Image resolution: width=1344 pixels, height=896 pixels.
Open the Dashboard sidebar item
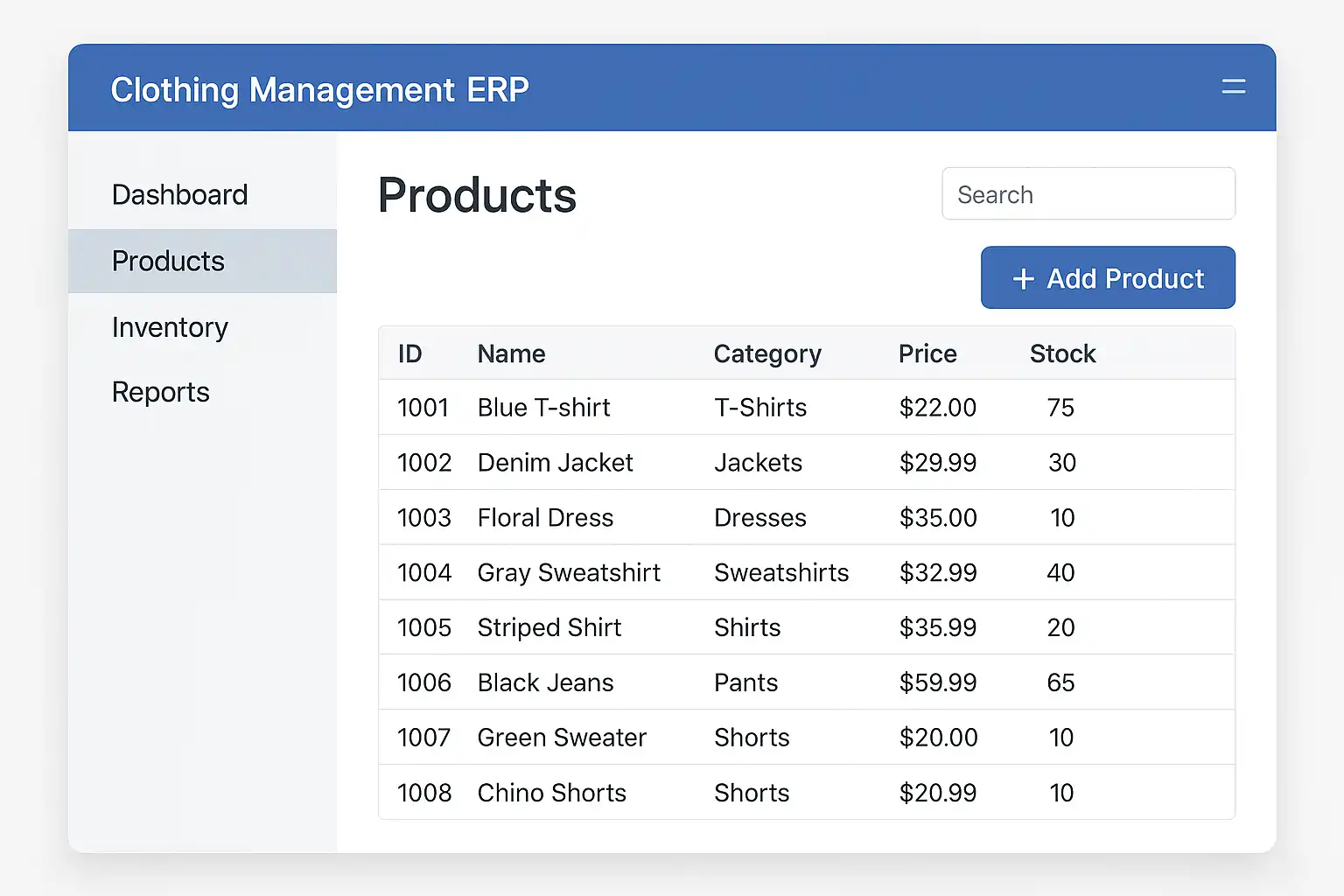point(179,194)
